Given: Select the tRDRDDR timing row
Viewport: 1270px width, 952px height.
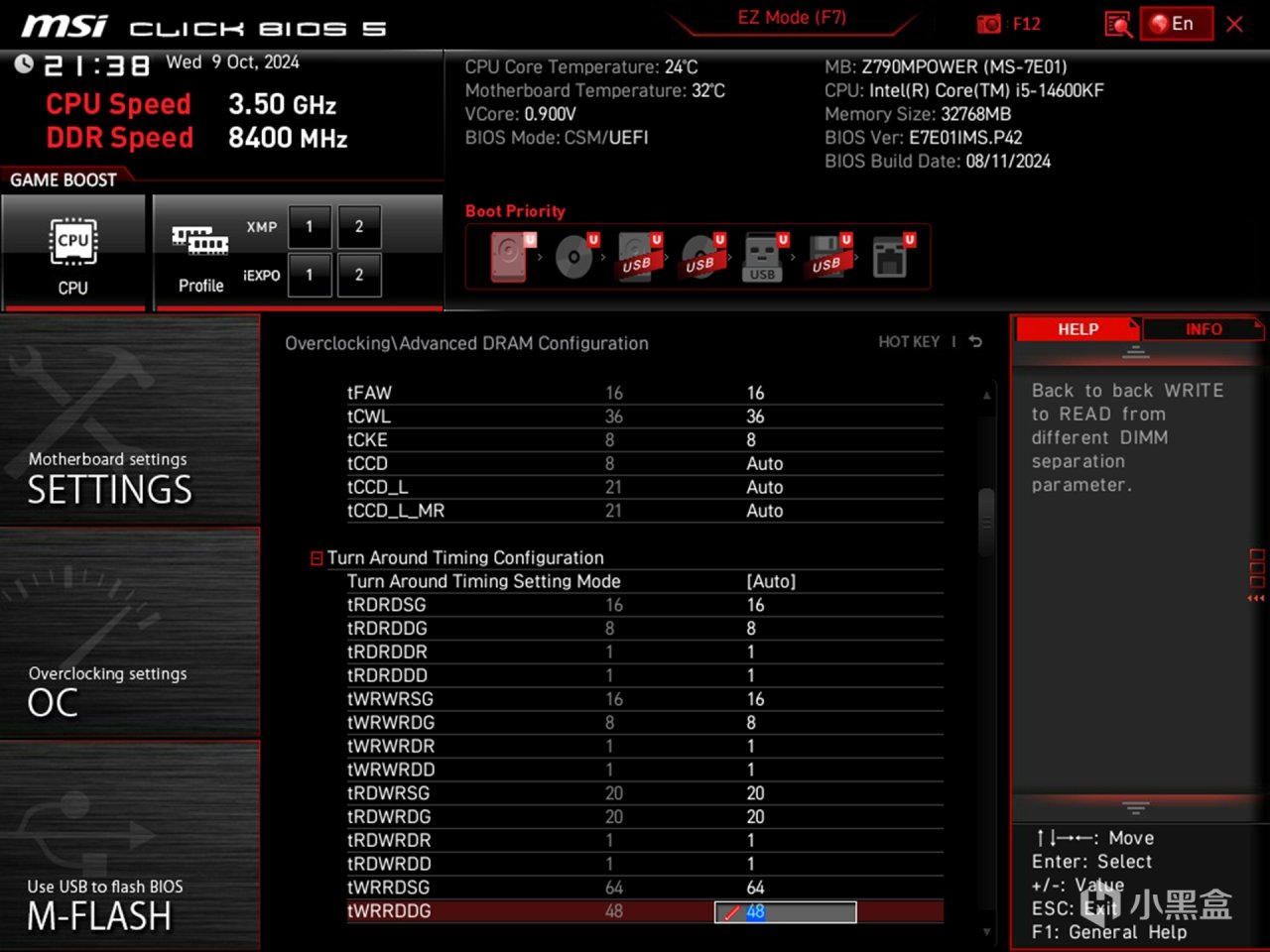Looking at the screenshot, I should [645, 653].
